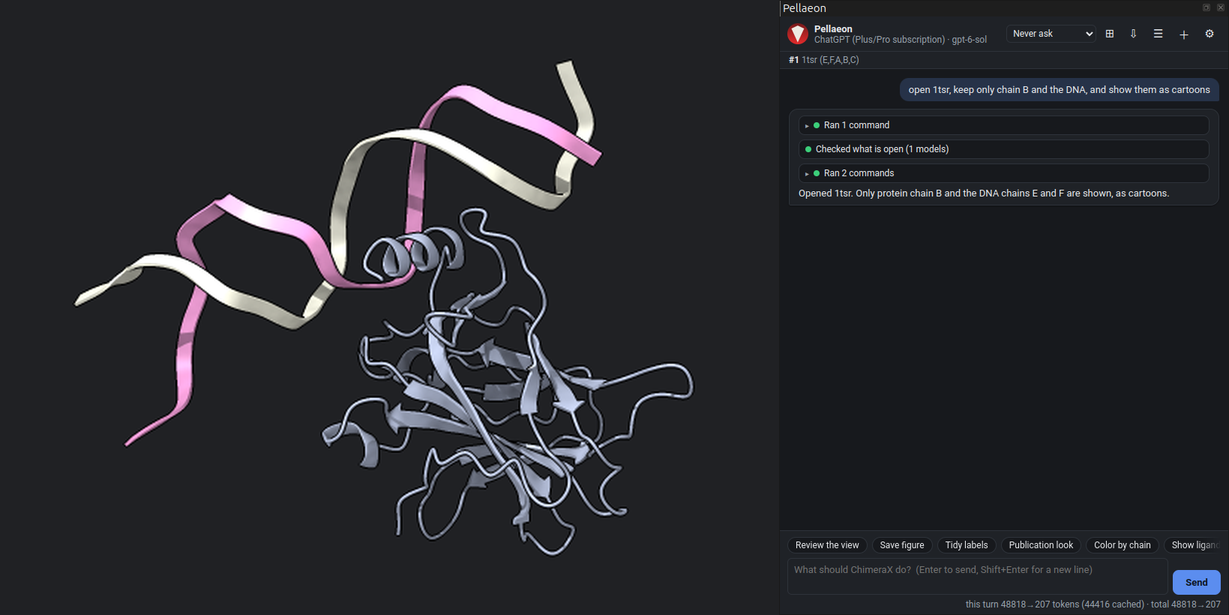Click the red Pellaeon logo icon
Viewport: 1229px width, 615px height.
[x=797, y=34]
